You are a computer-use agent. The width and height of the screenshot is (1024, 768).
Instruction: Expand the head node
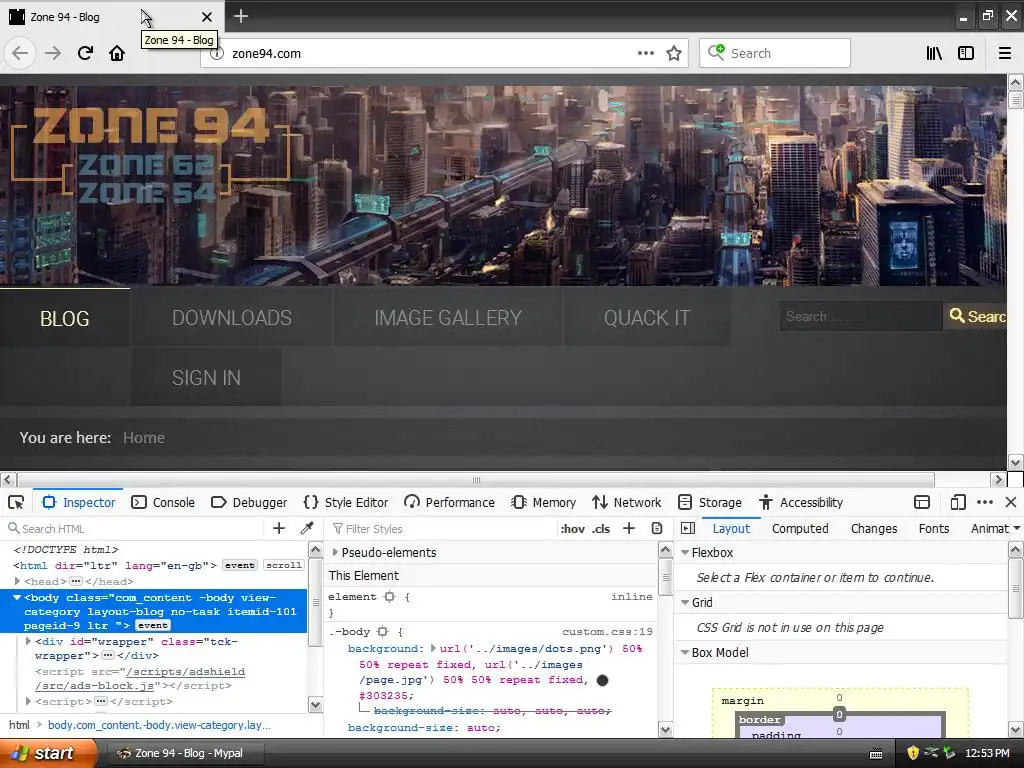coord(18,581)
